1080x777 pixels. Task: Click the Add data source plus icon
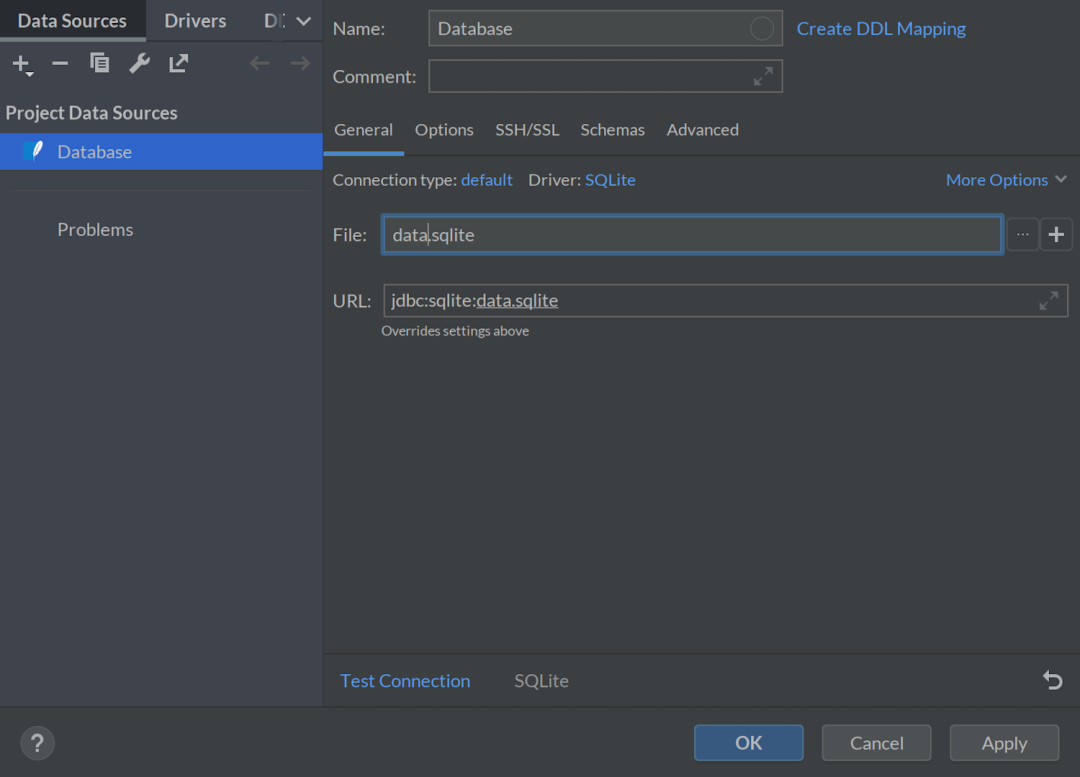[x=22, y=65]
